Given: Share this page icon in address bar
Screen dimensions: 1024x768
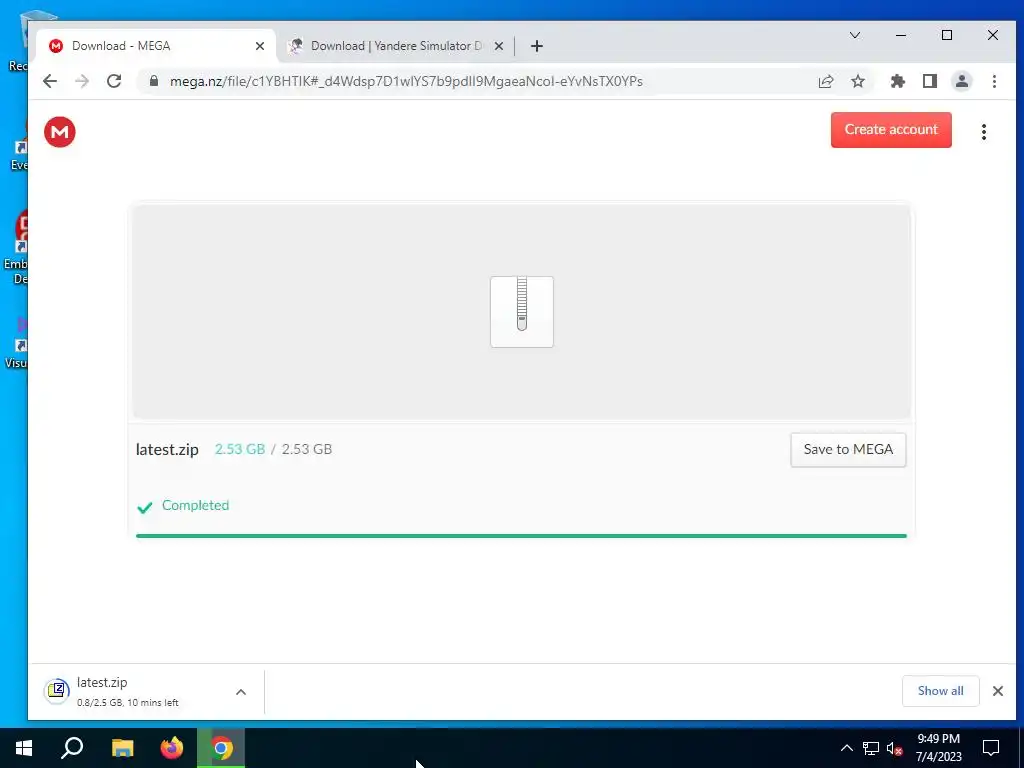Looking at the screenshot, I should click(825, 81).
